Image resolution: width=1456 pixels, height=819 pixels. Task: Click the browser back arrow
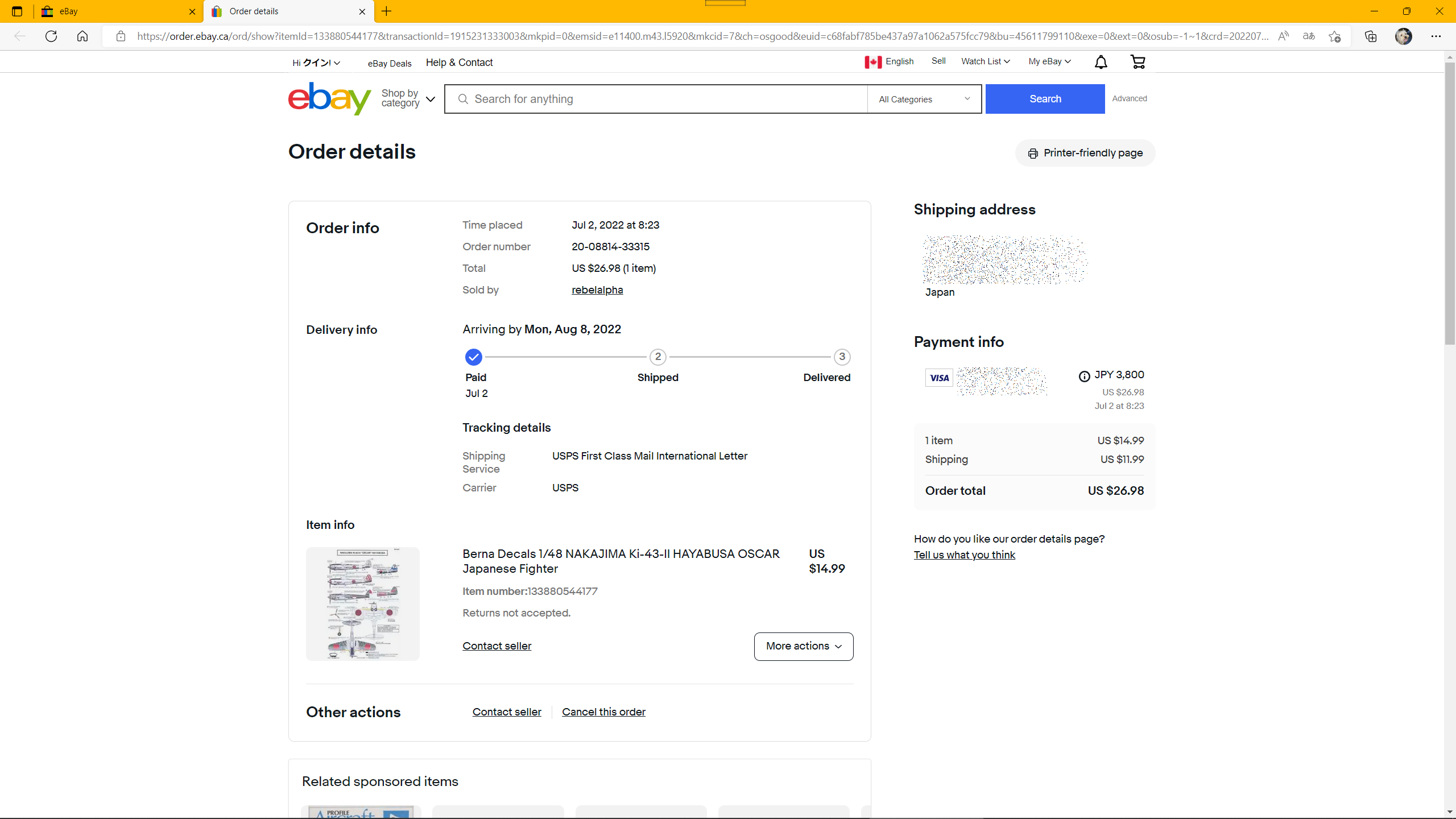[20, 36]
